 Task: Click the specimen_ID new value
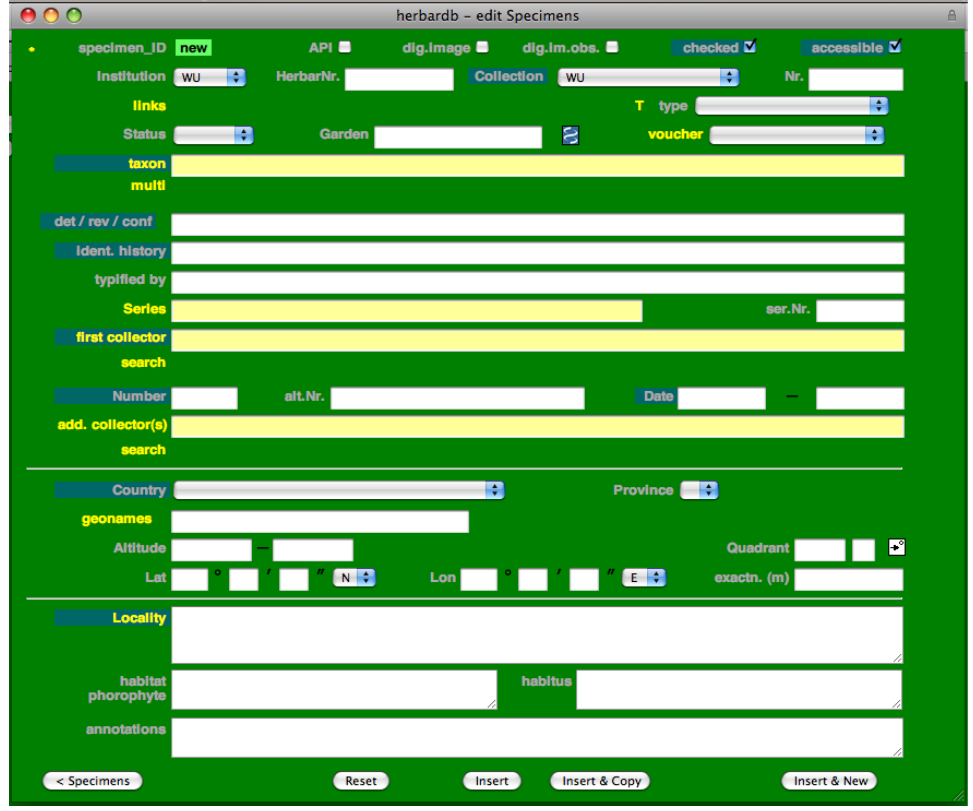point(194,48)
